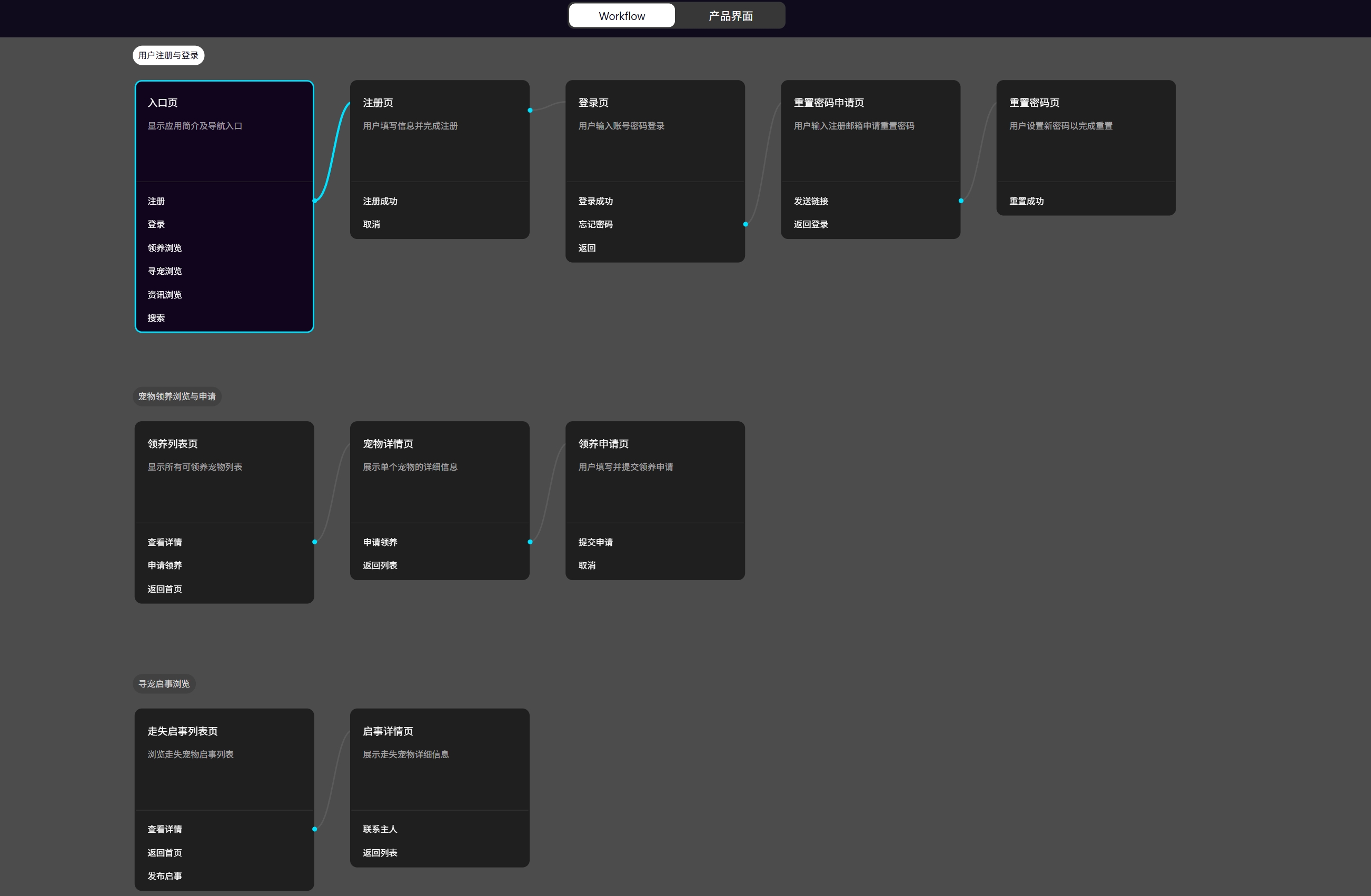This screenshot has height=896, width=1371.
Task: Click the description 显示应用简介及导航入口
Action: click(x=195, y=125)
